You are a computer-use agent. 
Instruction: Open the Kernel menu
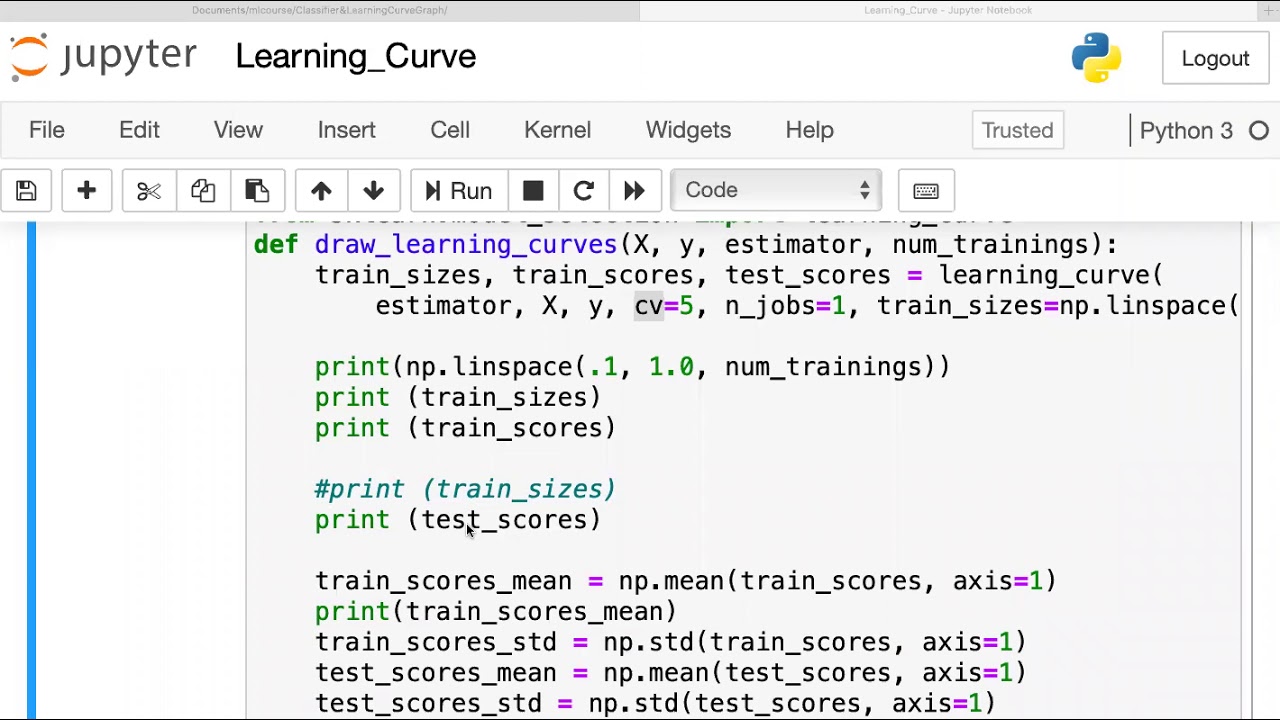click(x=557, y=130)
